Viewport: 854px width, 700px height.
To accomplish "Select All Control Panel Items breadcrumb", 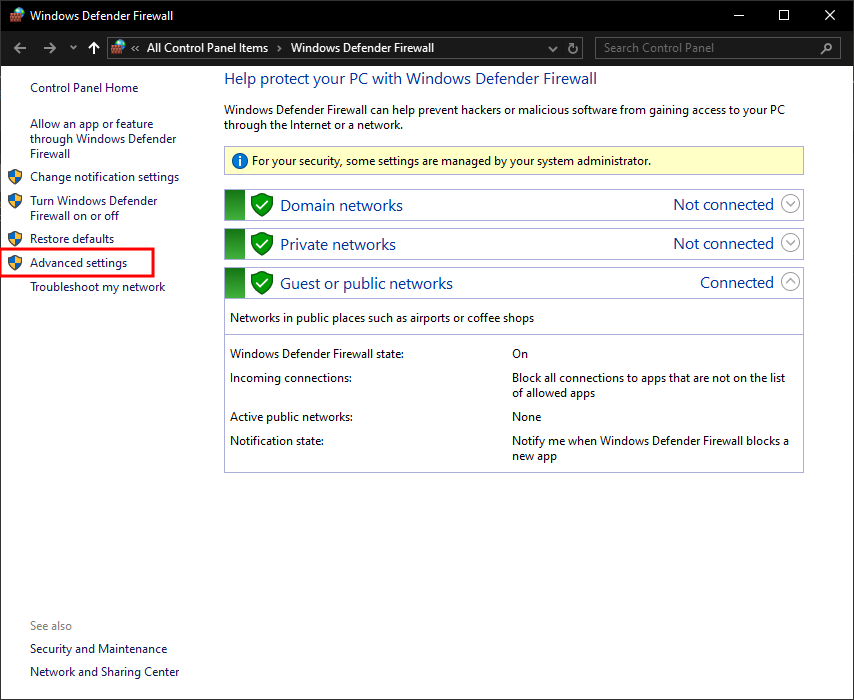I will [207, 48].
